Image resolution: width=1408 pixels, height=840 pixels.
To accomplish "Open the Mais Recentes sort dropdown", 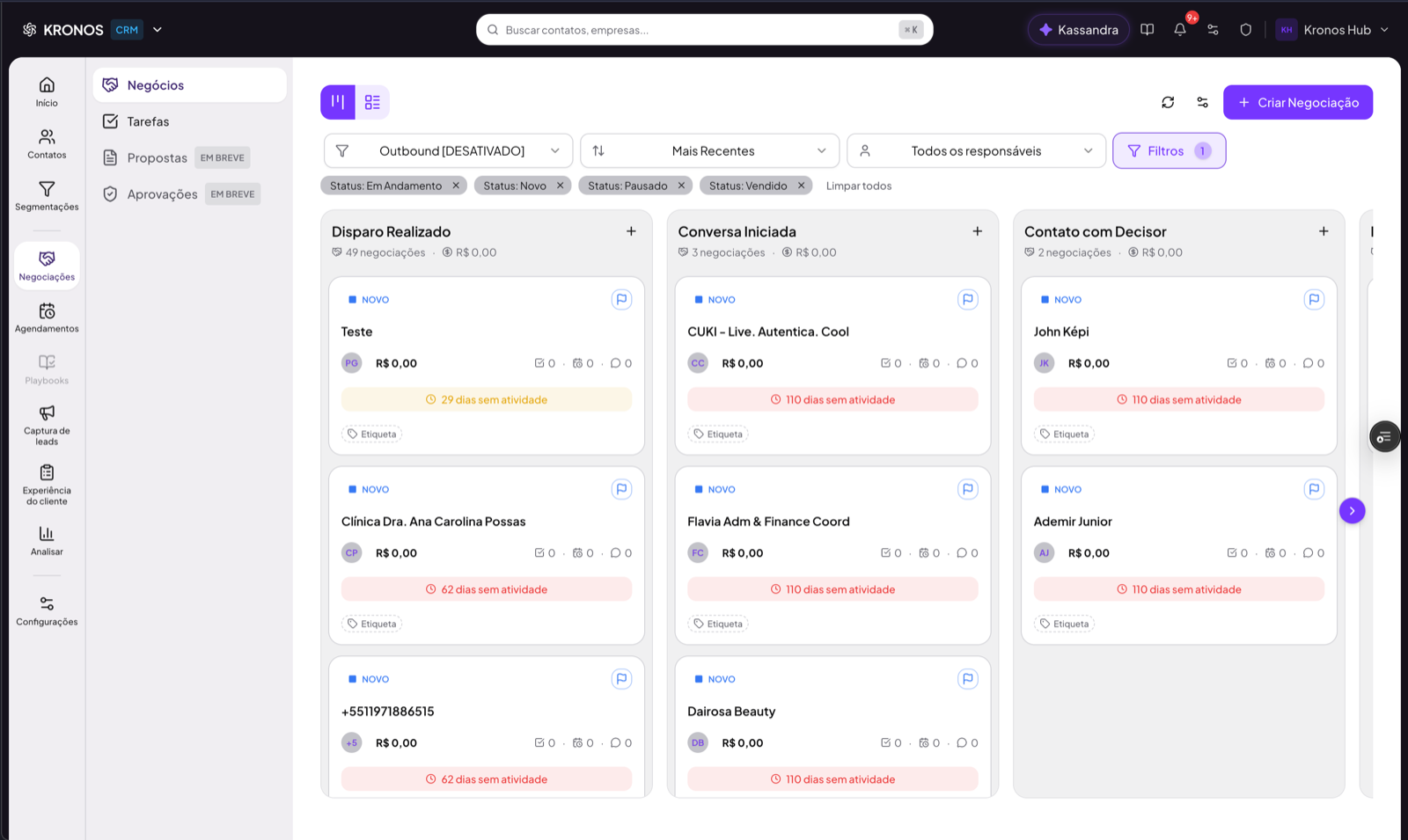I will coord(709,150).
